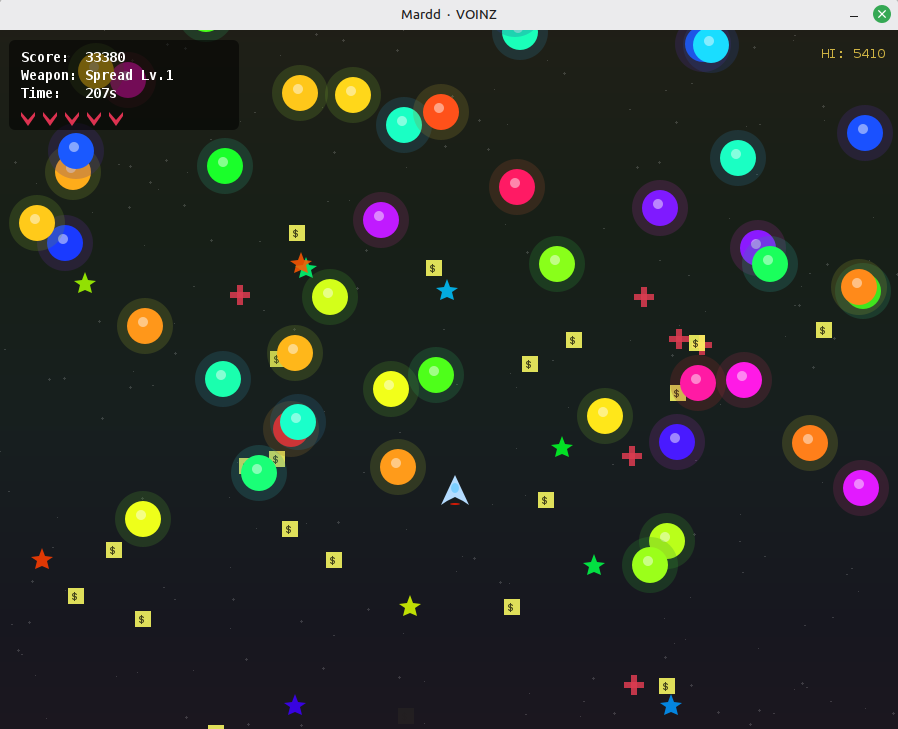Click the cyan star beside the coin
The height and width of the screenshot is (729, 898).
[447, 291]
